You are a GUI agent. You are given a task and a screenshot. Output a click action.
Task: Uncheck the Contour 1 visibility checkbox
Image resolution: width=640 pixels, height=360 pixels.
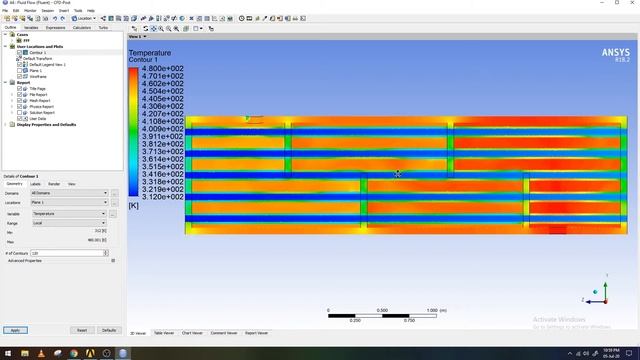[19, 53]
